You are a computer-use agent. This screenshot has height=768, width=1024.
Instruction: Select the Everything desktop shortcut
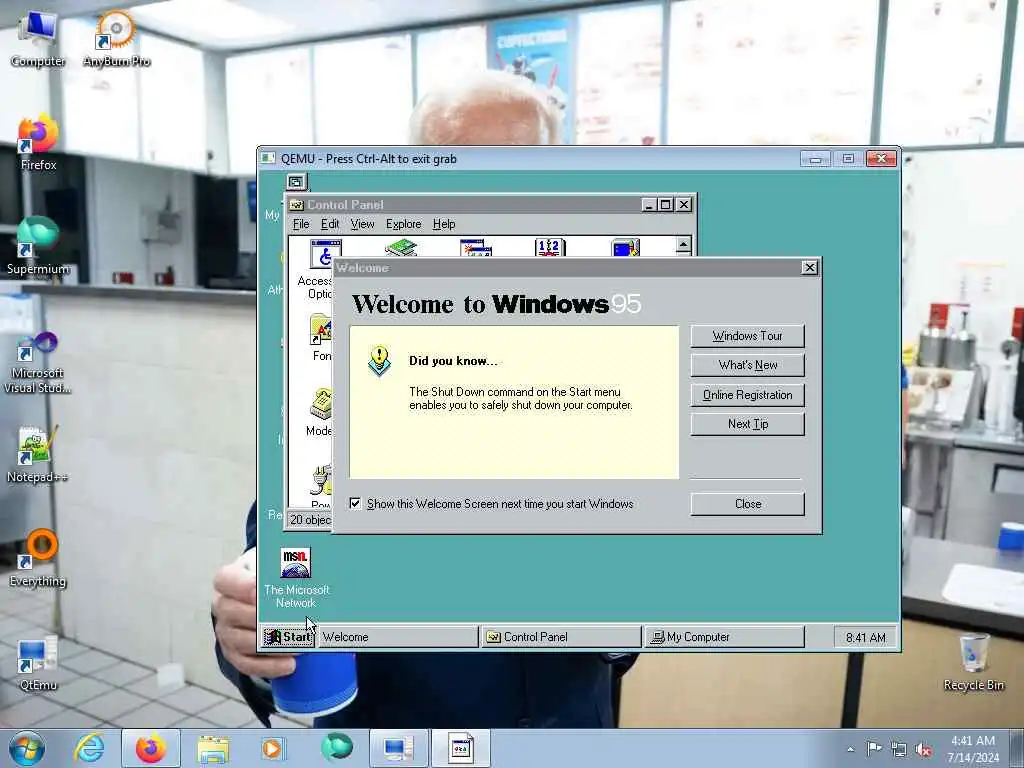click(38, 558)
